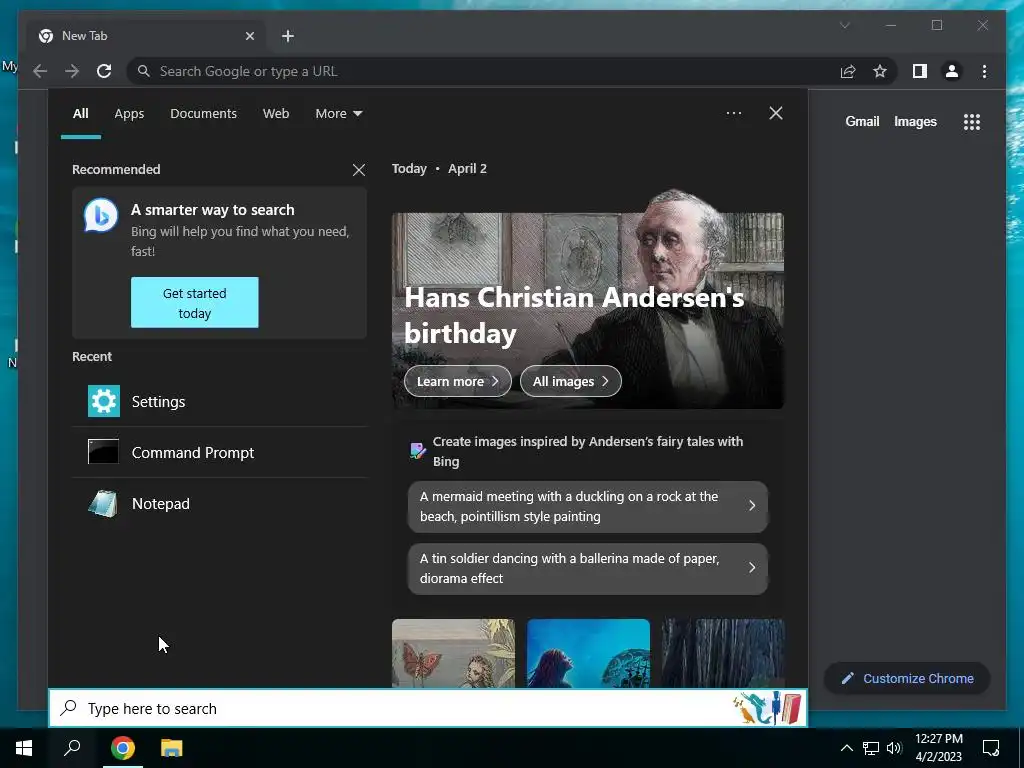This screenshot has width=1024, height=768.
Task: Close the New Tab tab
Action: coord(249,36)
